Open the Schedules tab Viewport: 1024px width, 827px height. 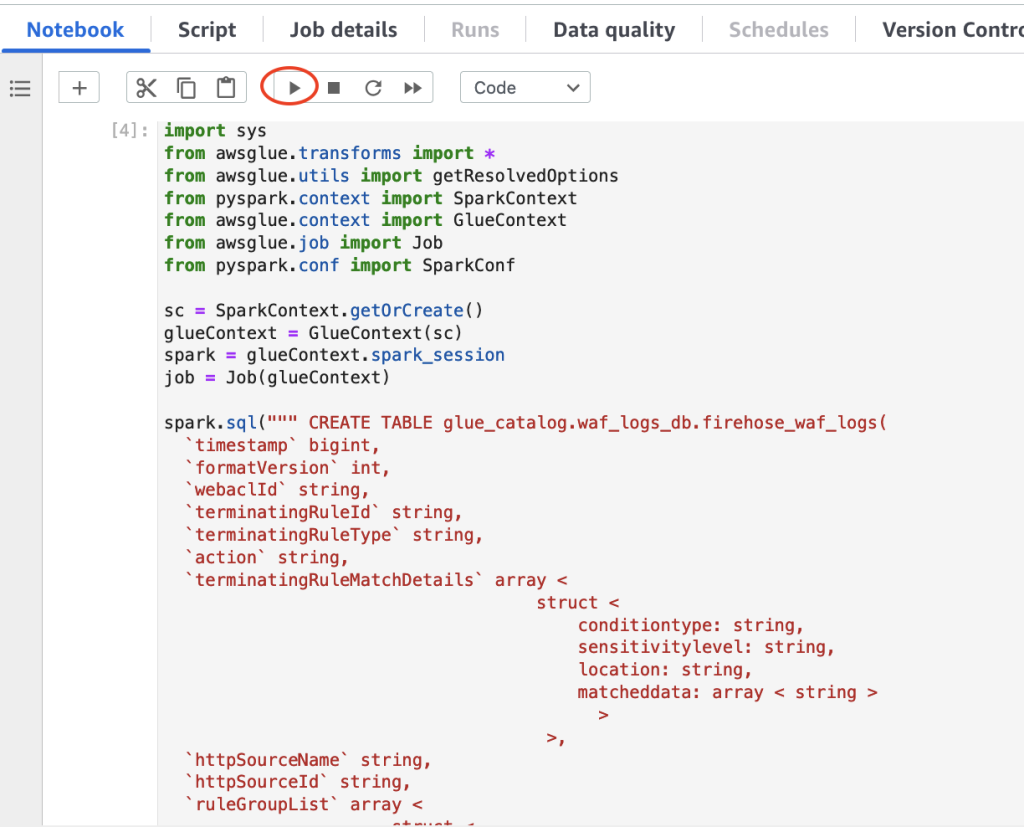tap(778, 29)
